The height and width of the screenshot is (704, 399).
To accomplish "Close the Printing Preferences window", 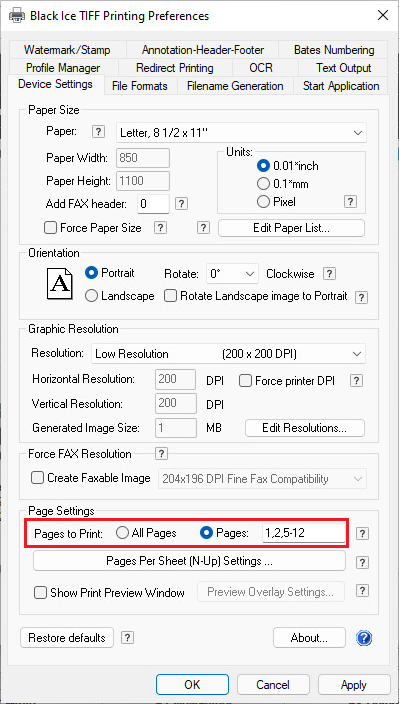I will 383,16.
